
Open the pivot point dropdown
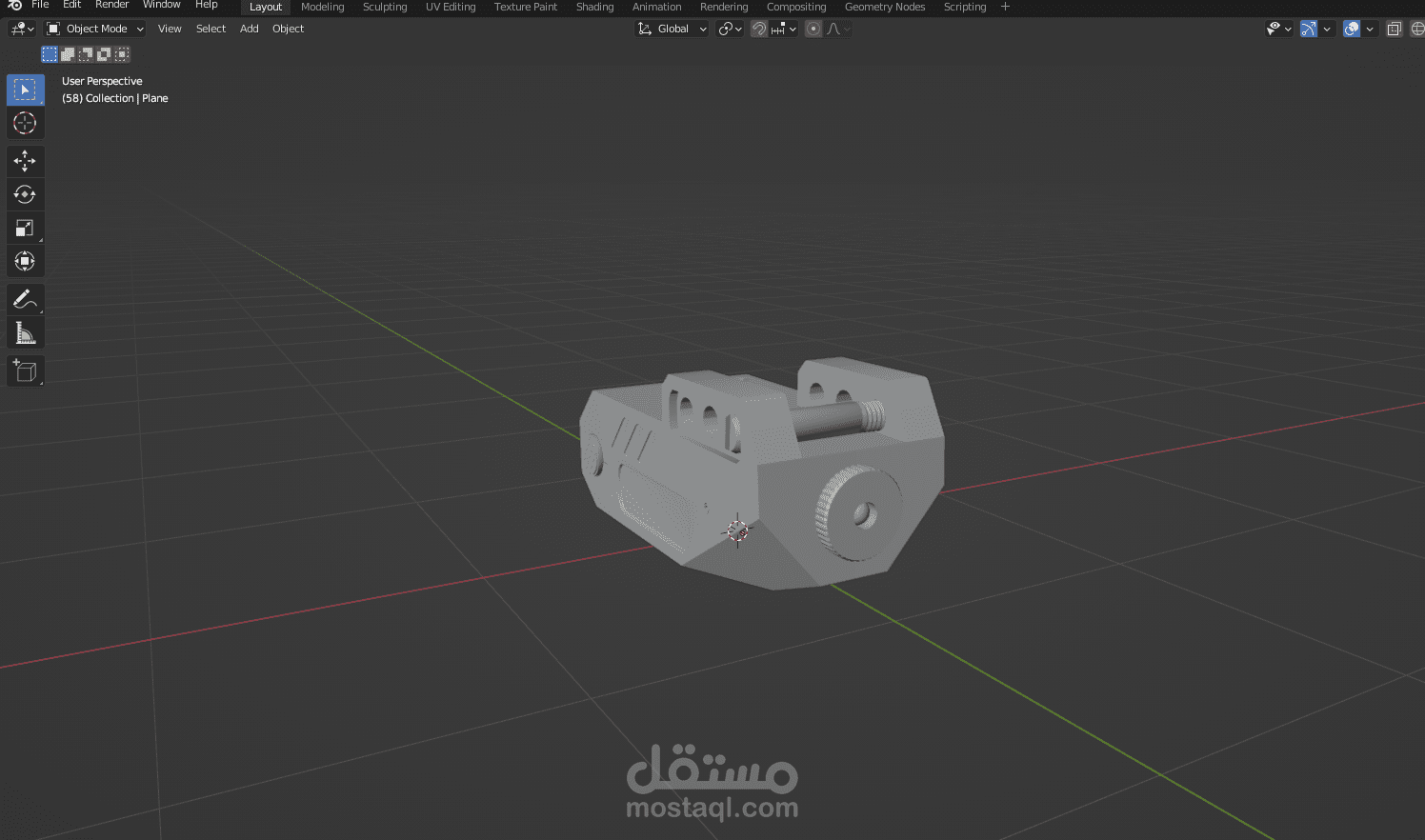click(731, 29)
